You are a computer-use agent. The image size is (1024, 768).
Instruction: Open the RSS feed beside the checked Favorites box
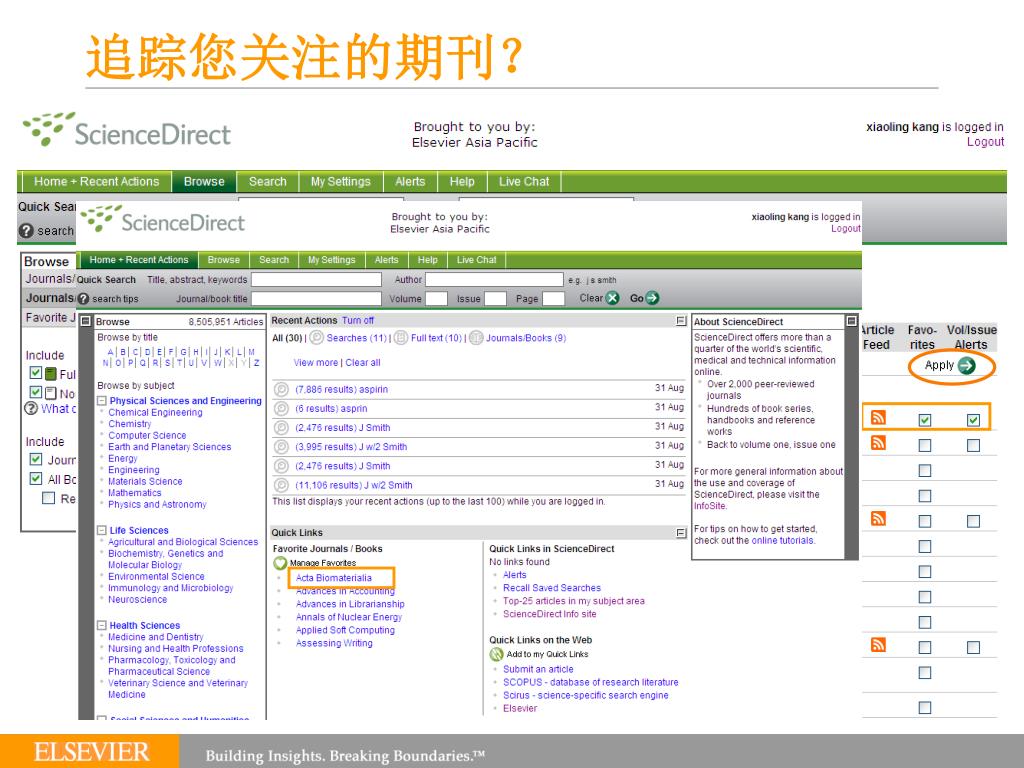click(x=878, y=418)
